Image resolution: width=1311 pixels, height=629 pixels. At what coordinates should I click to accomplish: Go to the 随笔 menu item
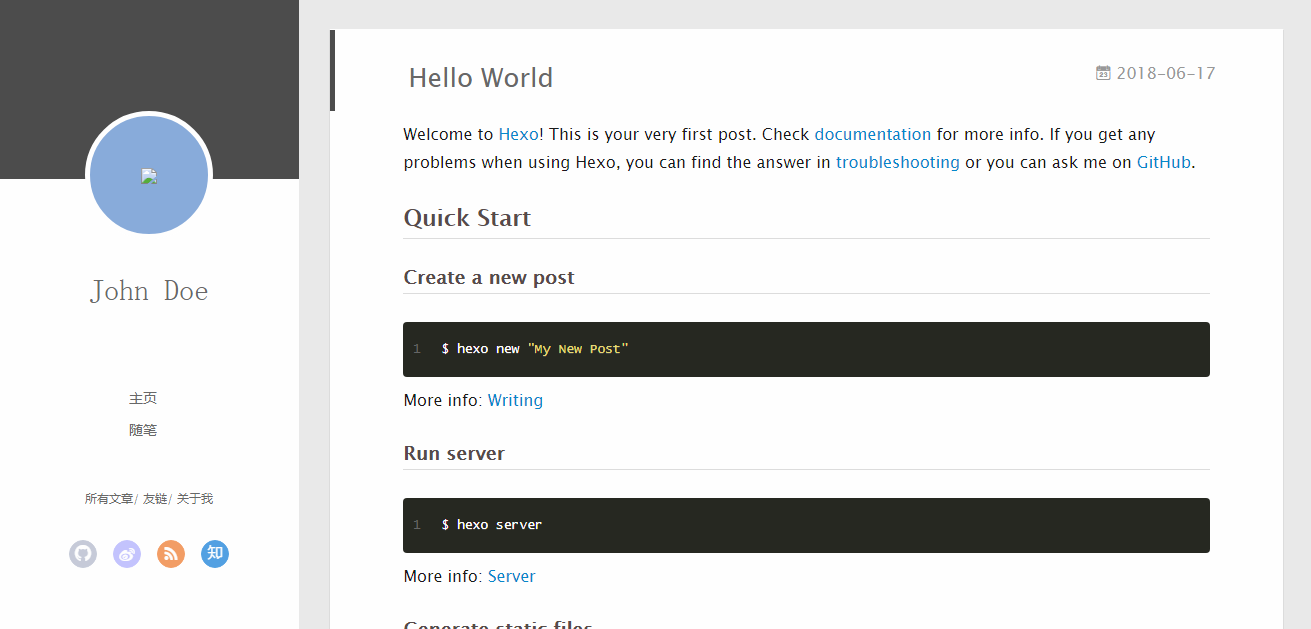tap(143, 430)
